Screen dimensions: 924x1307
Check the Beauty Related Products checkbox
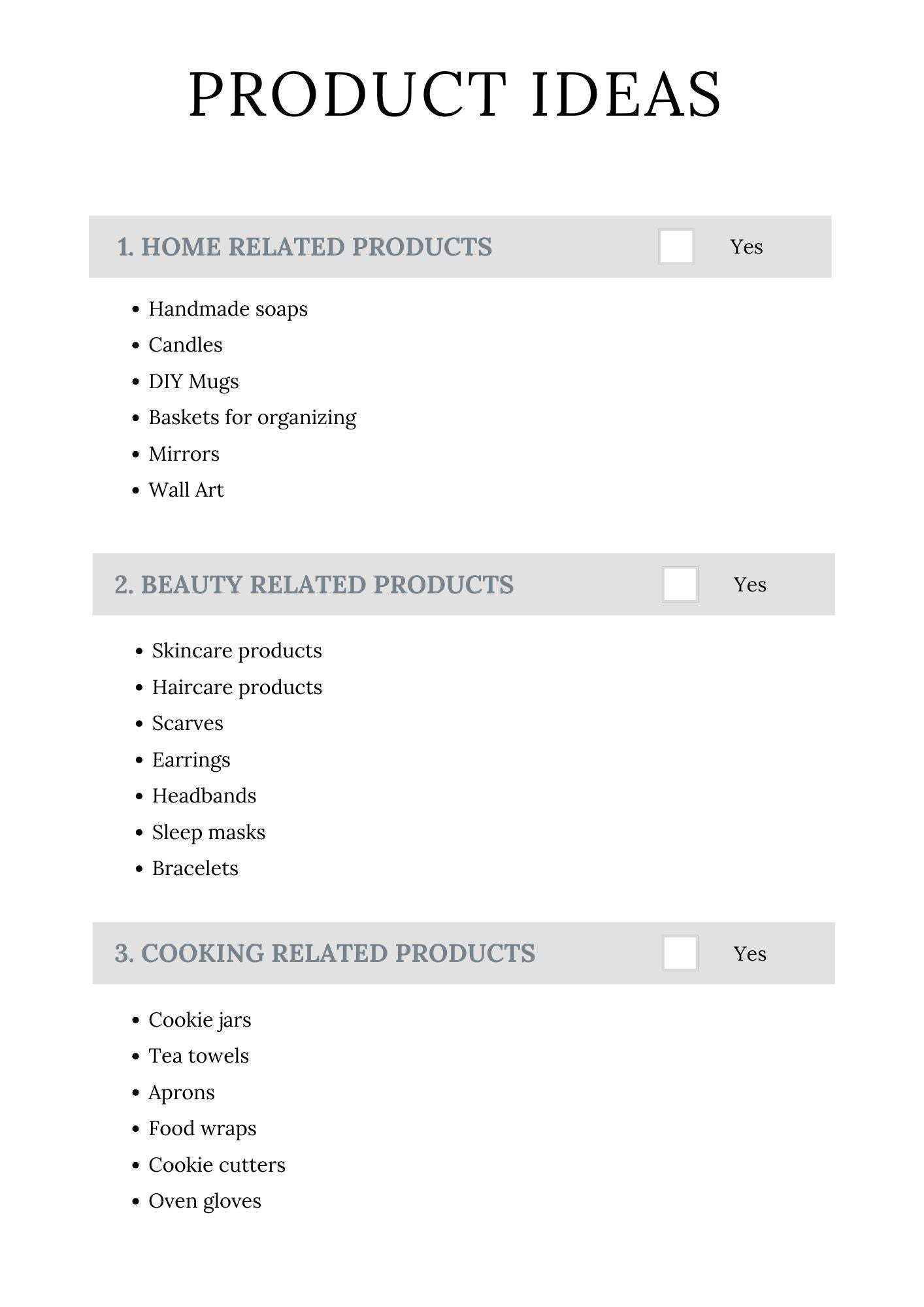(x=680, y=584)
